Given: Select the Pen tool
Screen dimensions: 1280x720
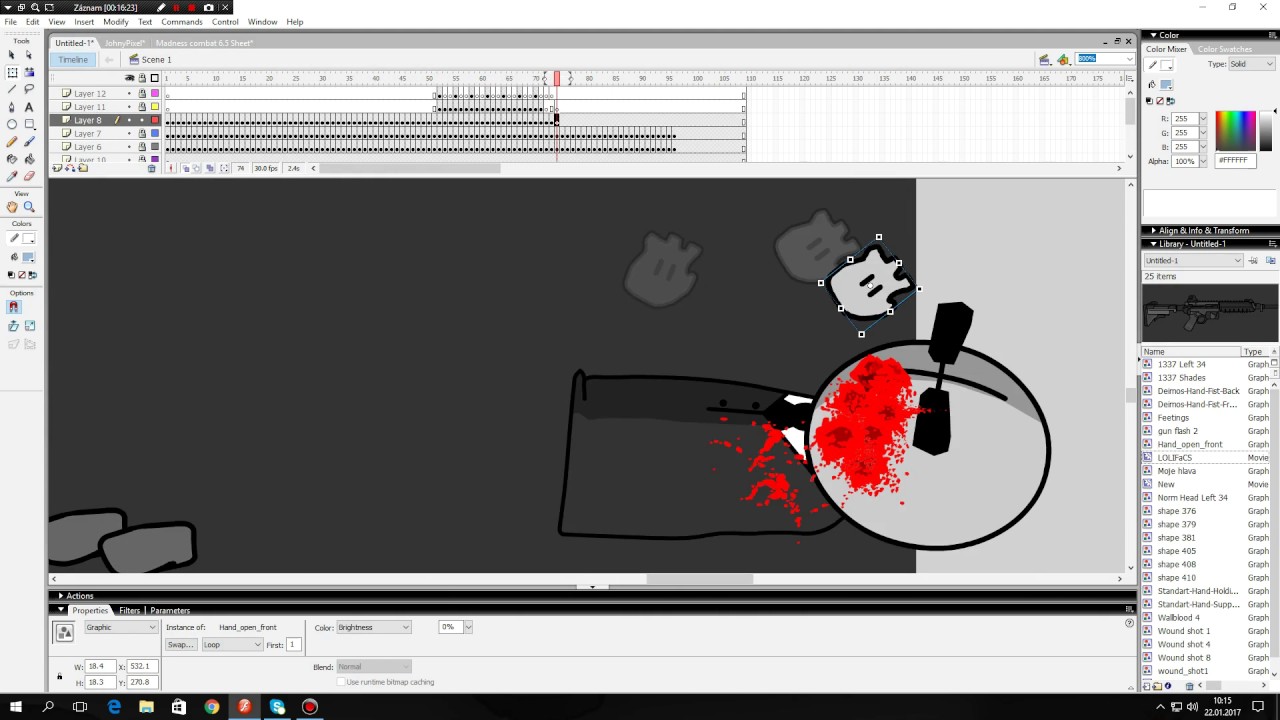Looking at the screenshot, I should pyautogui.click(x=12, y=107).
